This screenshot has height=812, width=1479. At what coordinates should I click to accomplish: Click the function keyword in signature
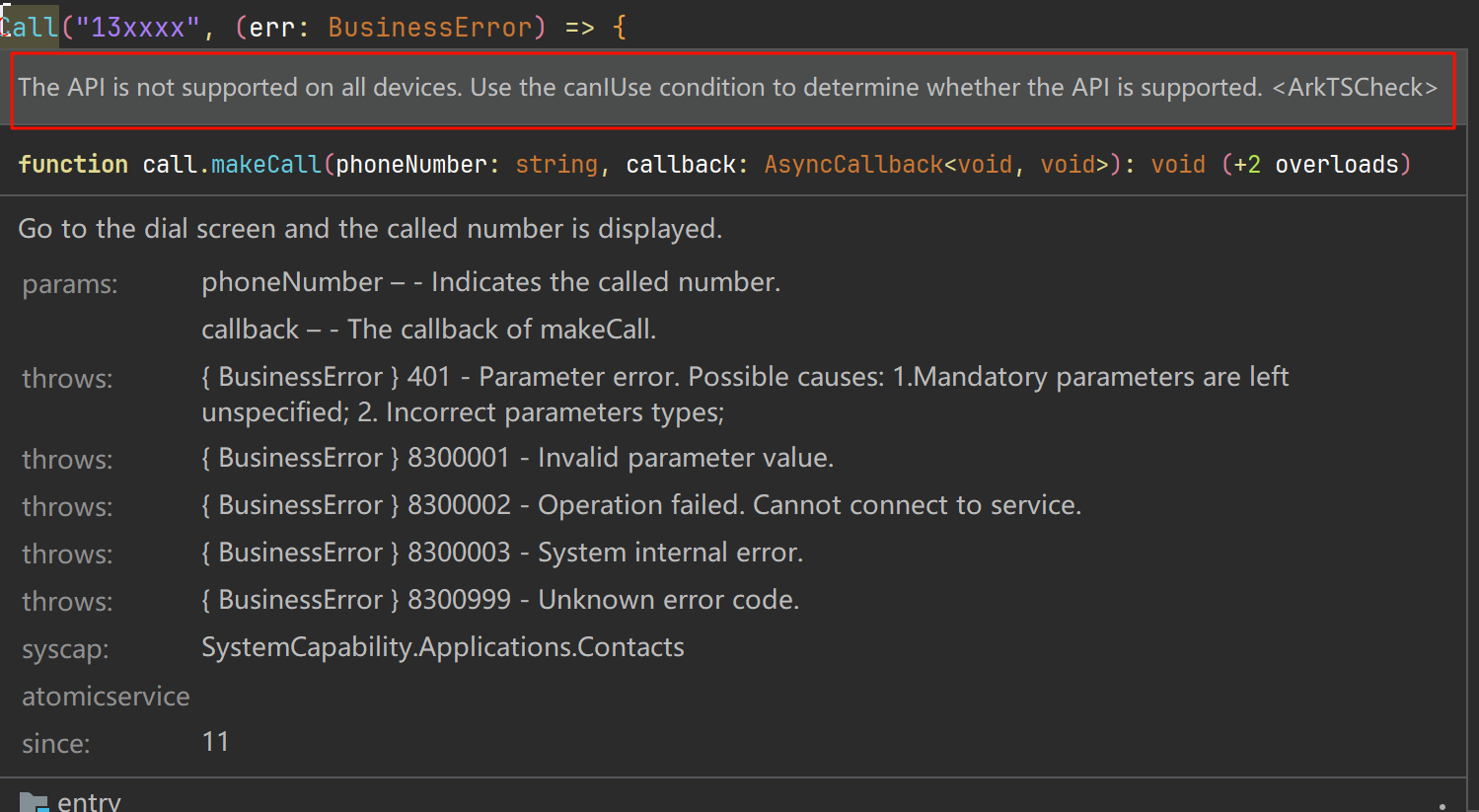pyautogui.click(x=73, y=165)
